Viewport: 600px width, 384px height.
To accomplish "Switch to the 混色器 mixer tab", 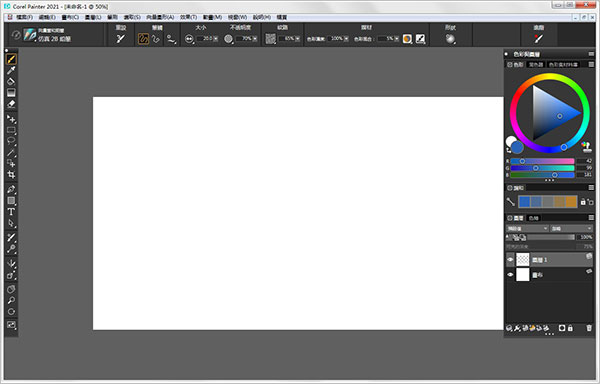I will (x=536, y=65).
